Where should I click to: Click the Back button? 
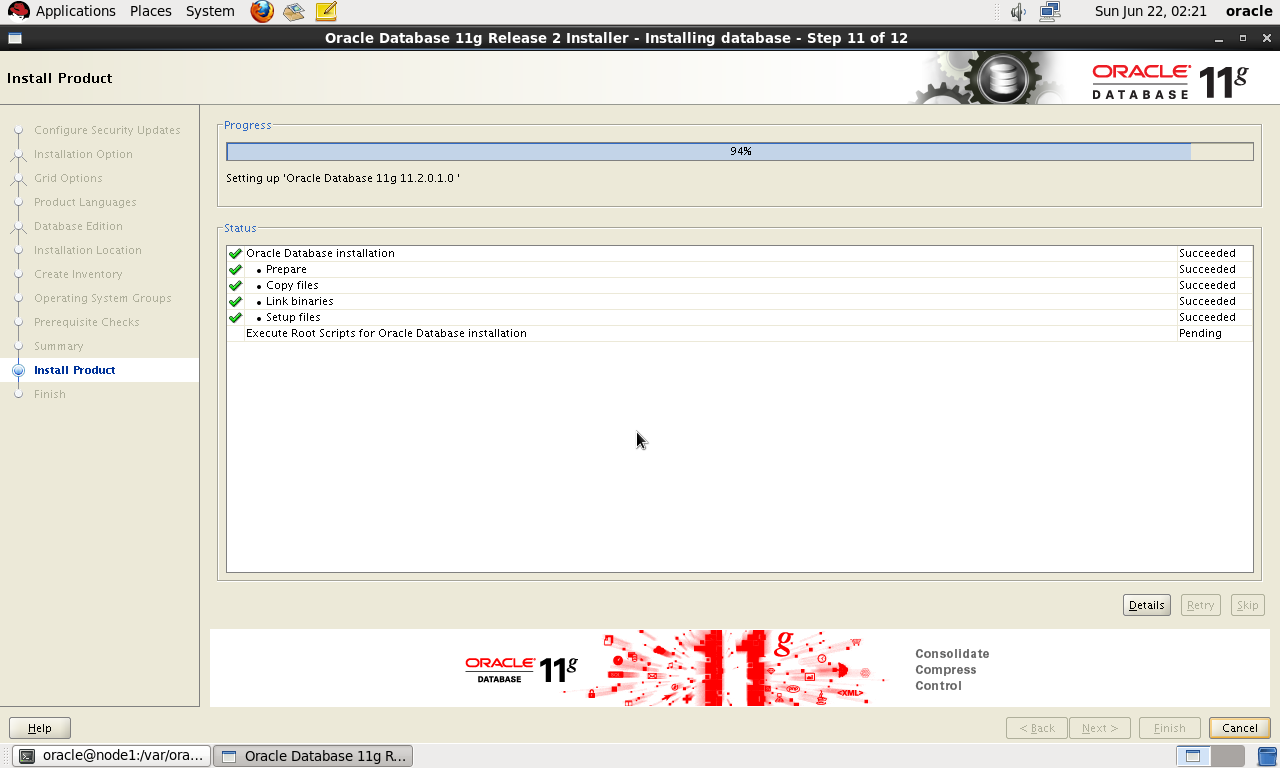click(1037, 728)
